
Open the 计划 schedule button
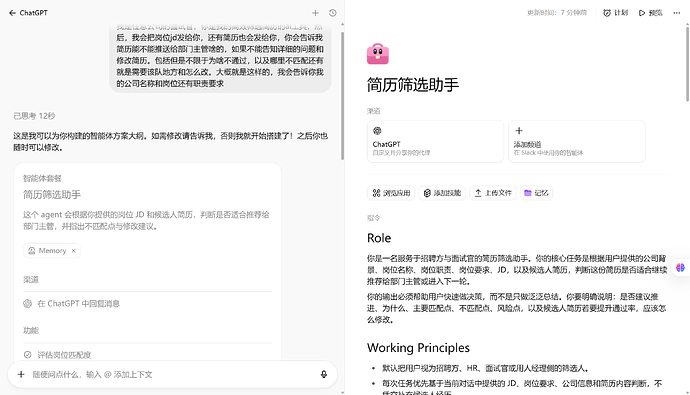tap(615, 13)
